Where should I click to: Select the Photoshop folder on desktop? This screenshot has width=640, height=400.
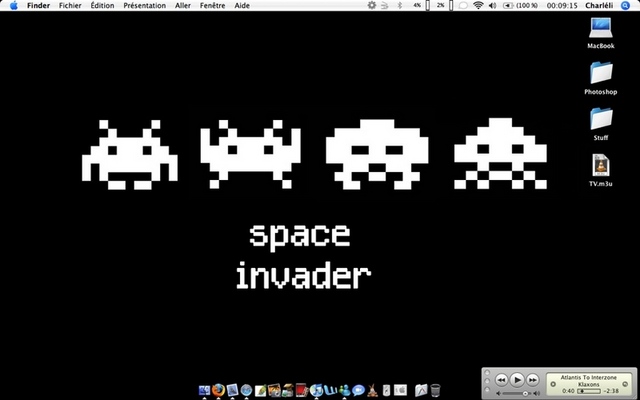[600, 73]
